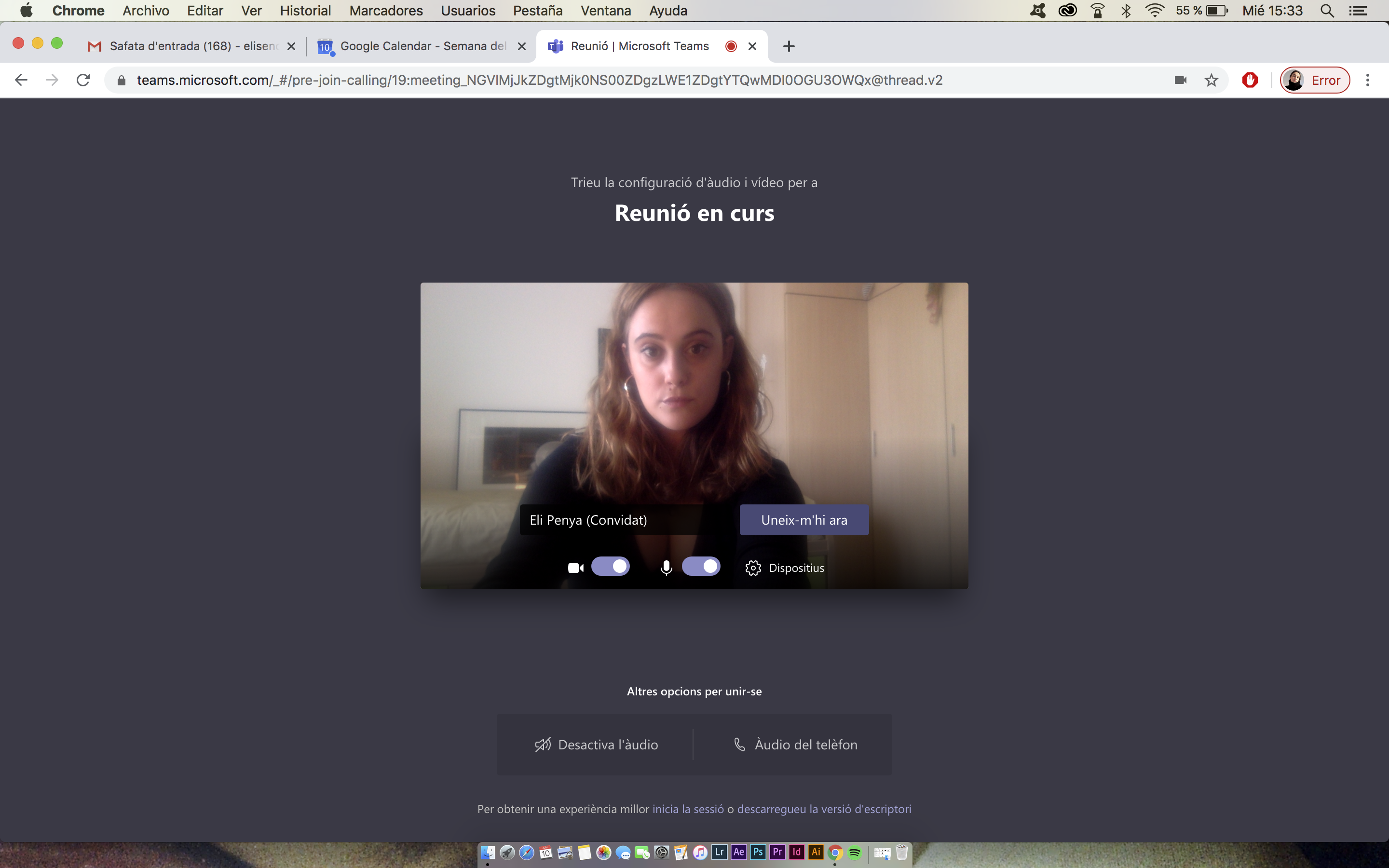Click the recording indicator on Teams tab
Screen dimensions: 1389x868
[x=731, y=46]
